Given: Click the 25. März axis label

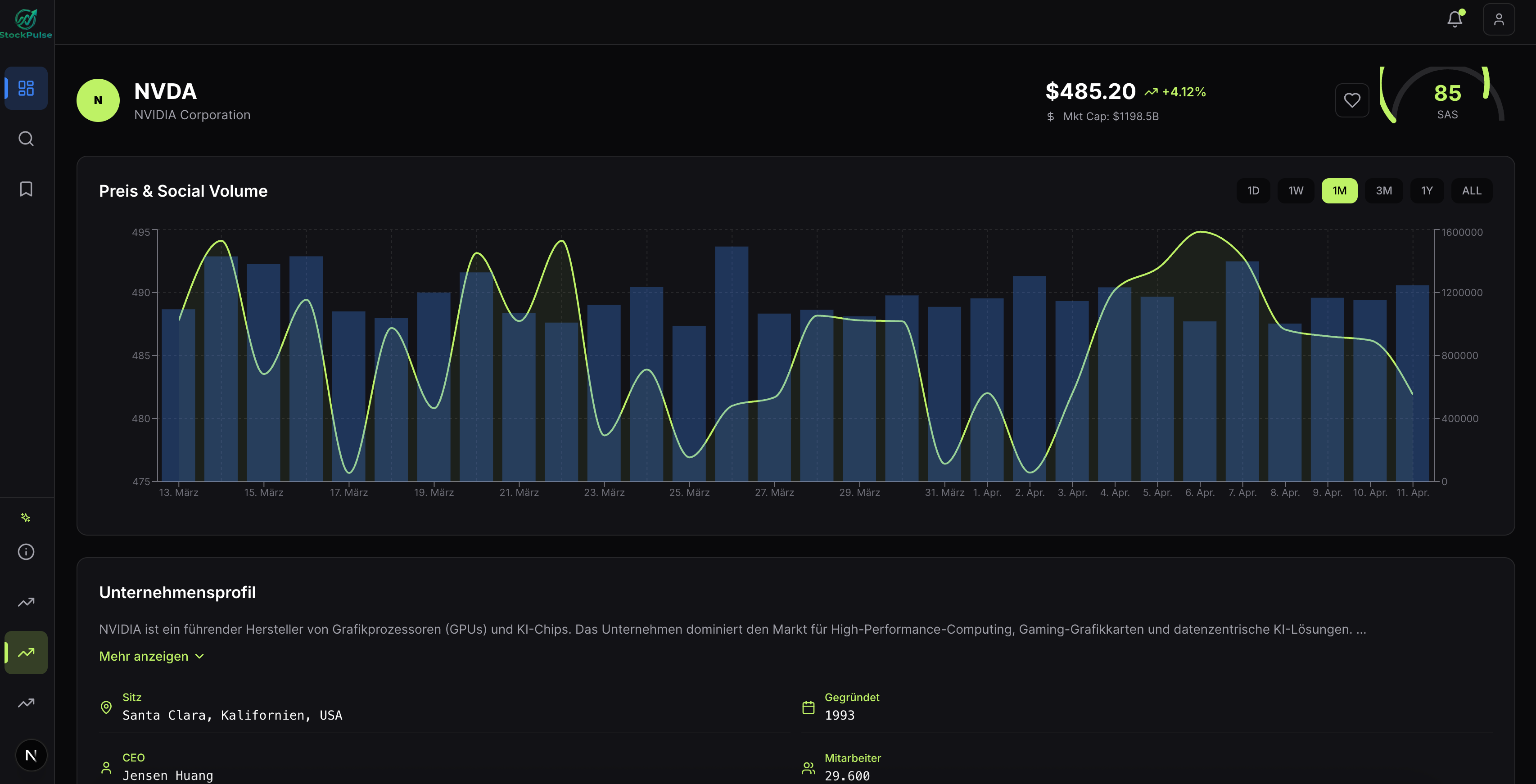Looking at the screenshot, I should point(689,492).
